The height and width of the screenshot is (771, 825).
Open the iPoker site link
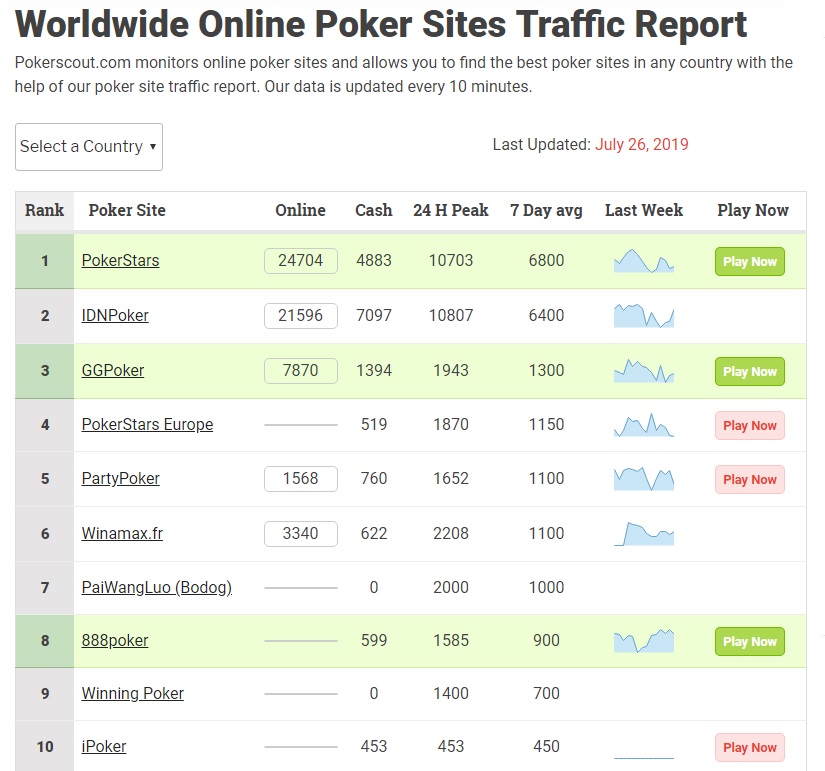(104, 746)
